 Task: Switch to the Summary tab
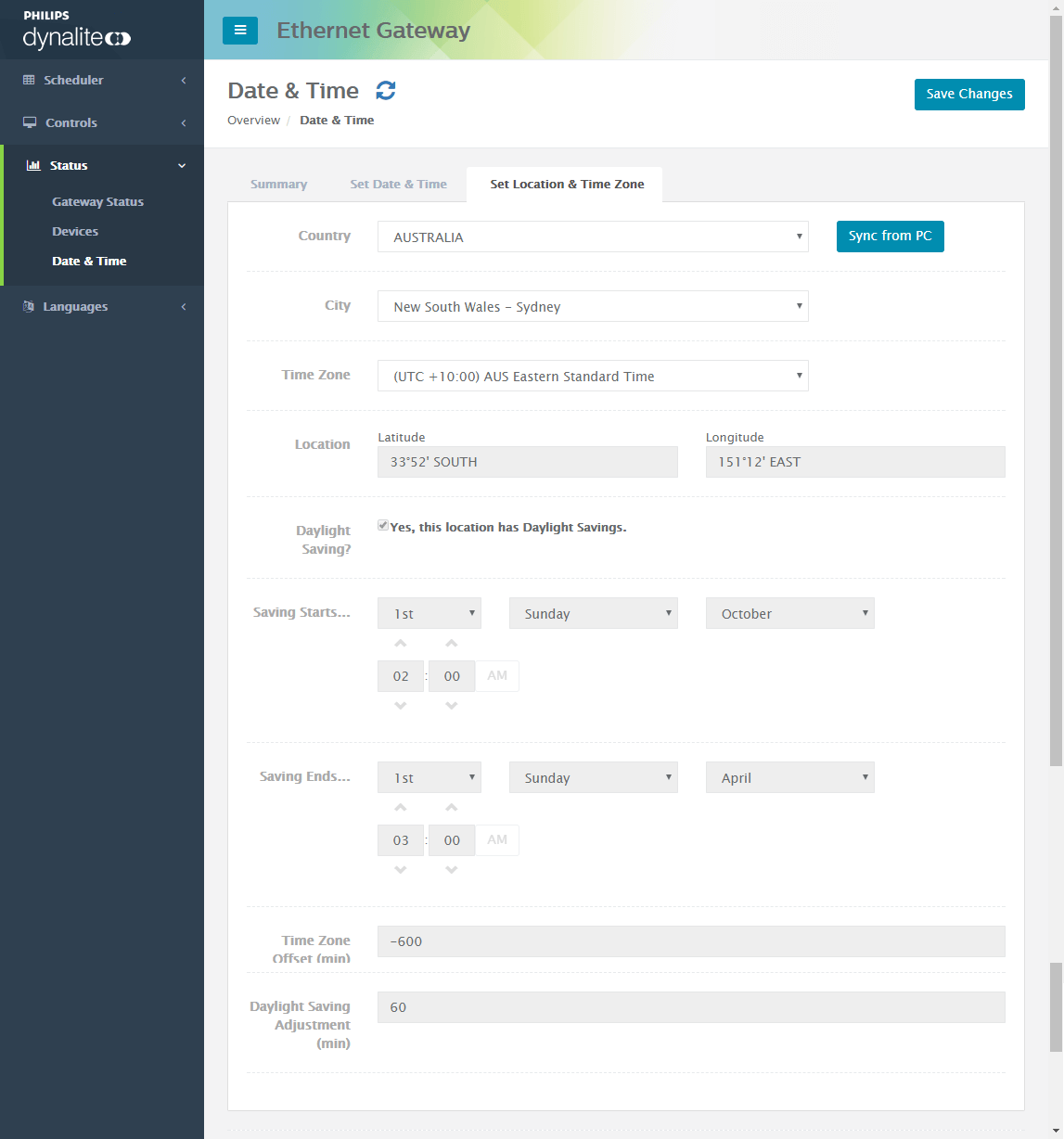pos(278,184)
